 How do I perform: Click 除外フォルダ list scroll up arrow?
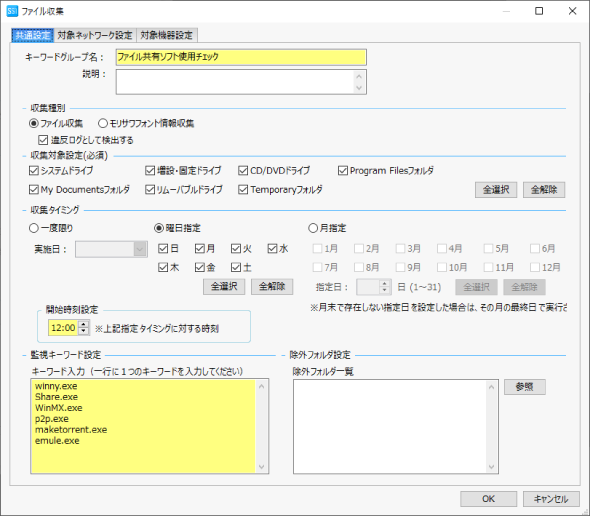[x=491, y=387]
